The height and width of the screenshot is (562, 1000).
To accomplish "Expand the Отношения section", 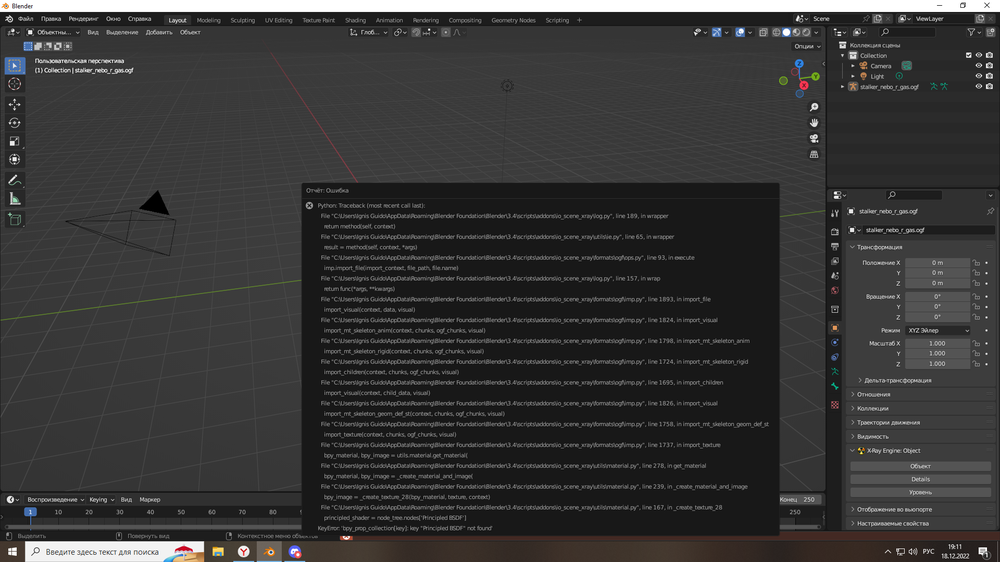I will 873,394.
